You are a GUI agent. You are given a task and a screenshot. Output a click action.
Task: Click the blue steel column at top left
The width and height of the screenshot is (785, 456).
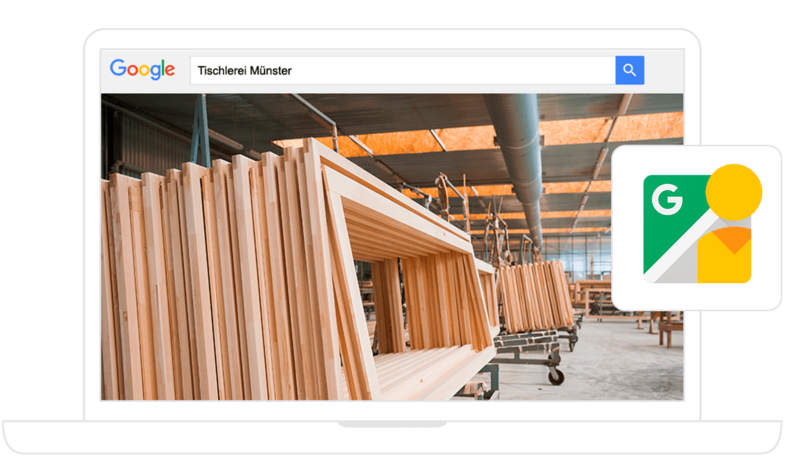201,128
